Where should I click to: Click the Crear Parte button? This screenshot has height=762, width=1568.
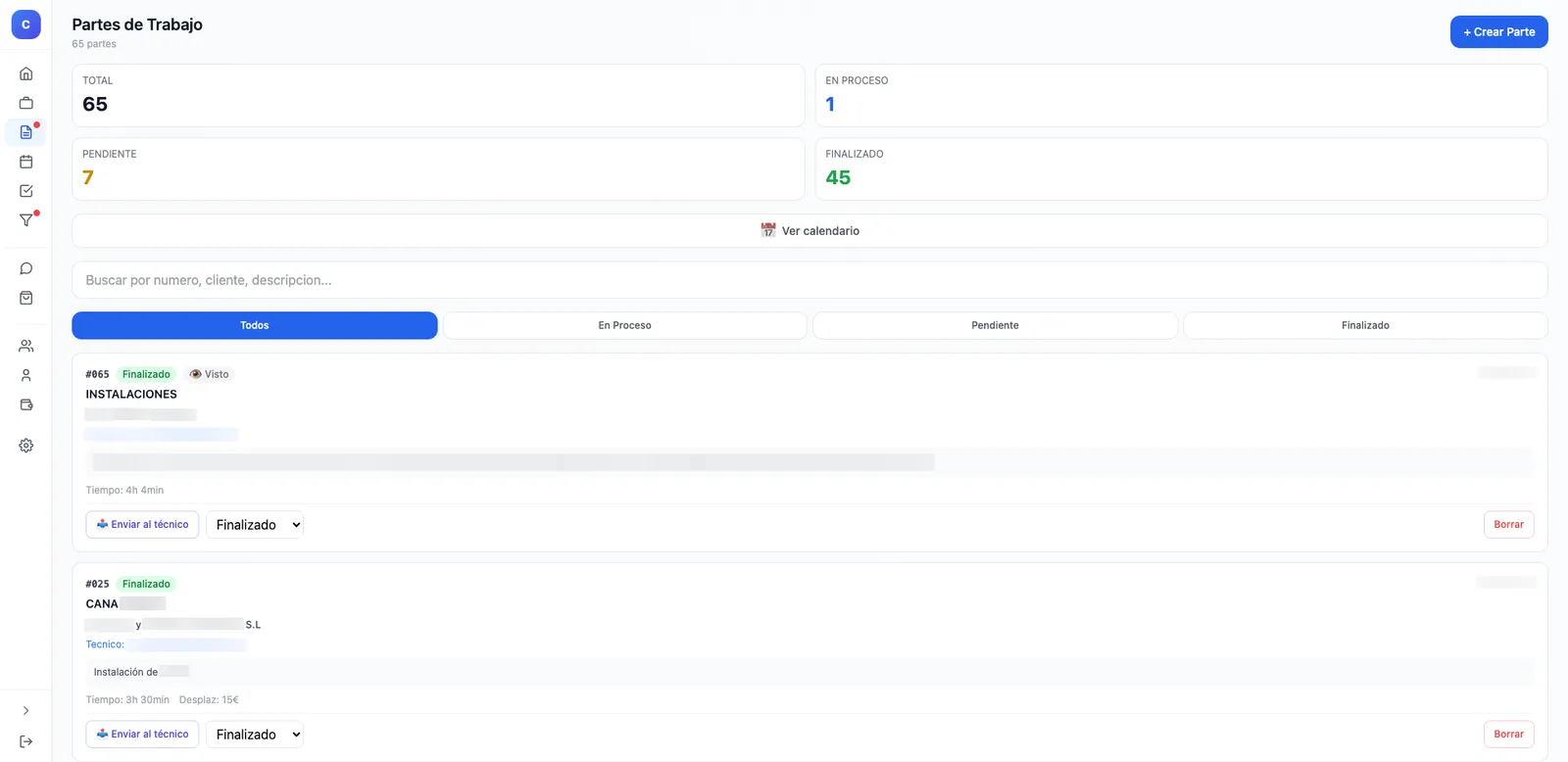point(1499,31)
